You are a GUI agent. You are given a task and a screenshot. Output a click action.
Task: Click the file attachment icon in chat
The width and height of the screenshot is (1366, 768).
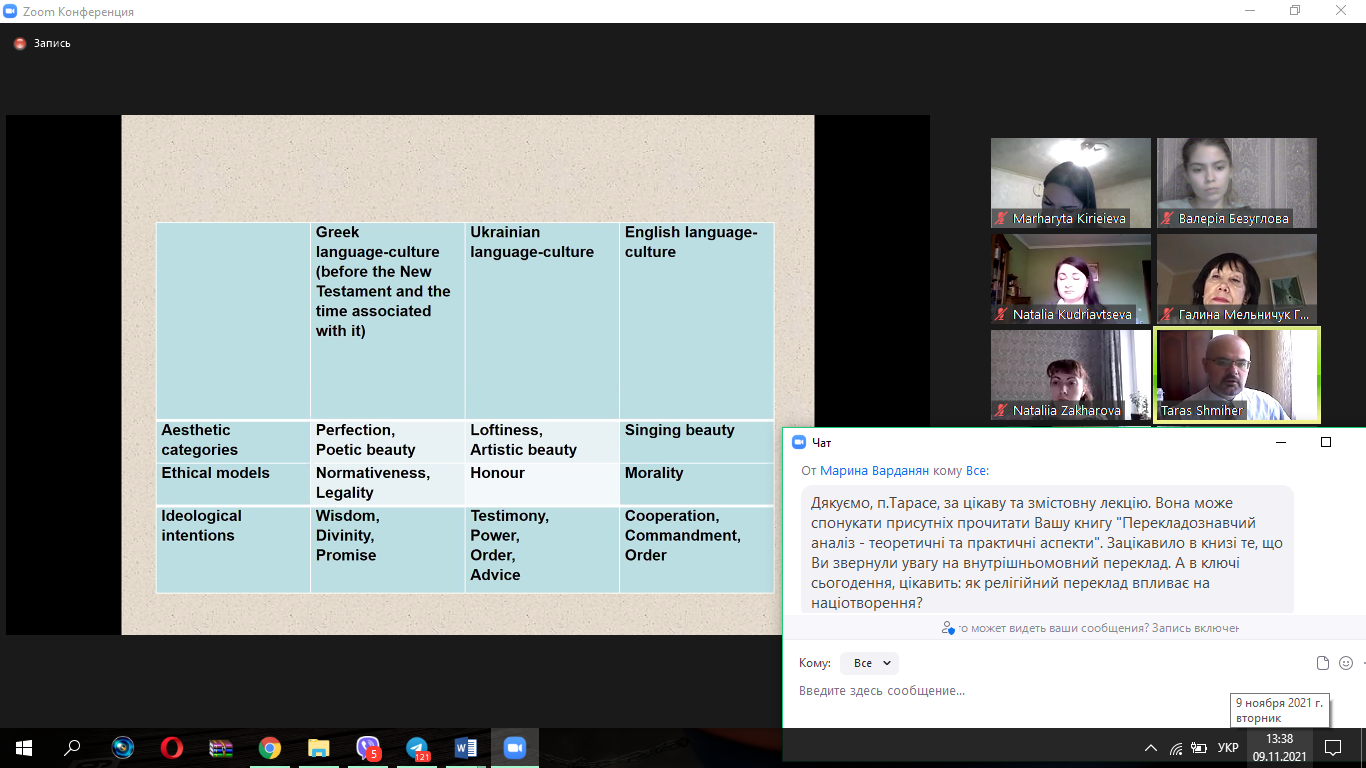pyautogui.click(x=1323, y=663)
